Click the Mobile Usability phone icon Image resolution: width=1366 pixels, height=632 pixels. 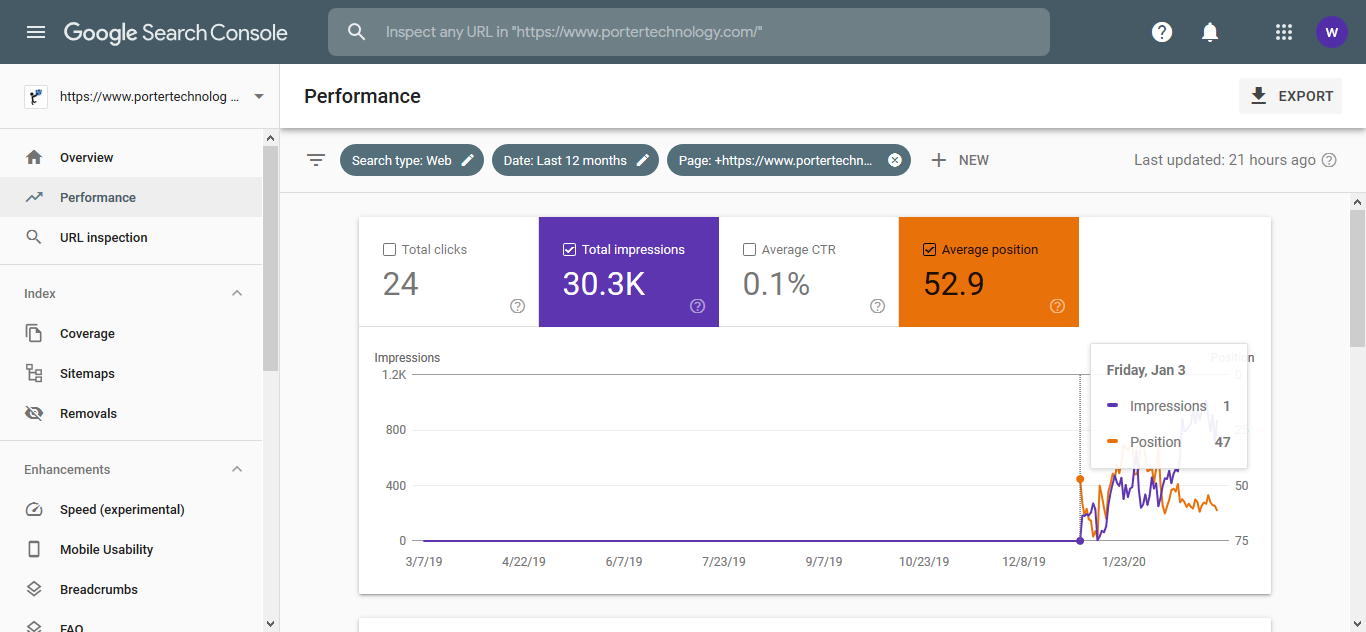34,549
